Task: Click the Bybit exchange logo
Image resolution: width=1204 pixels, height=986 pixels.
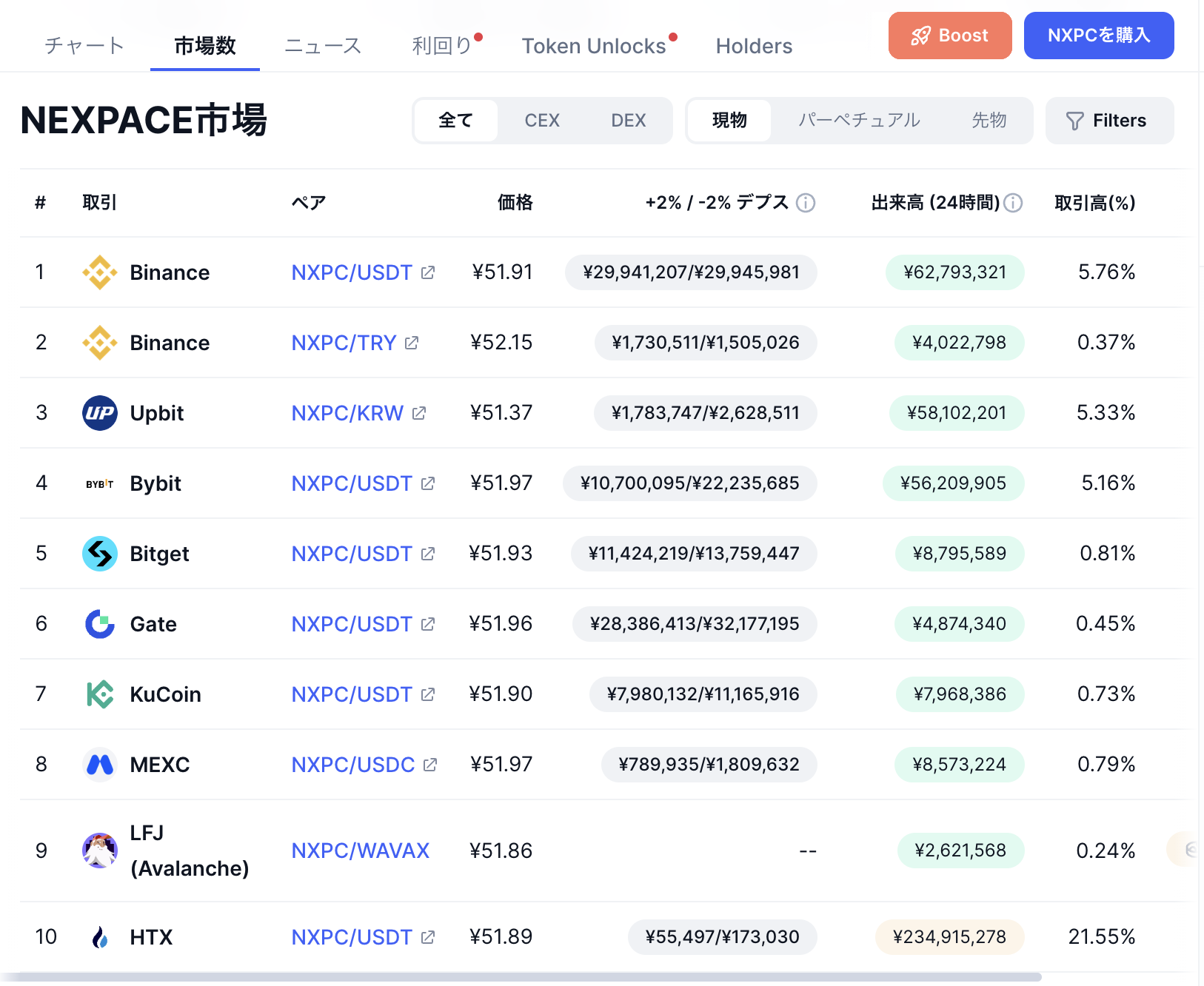Action: 99,483
